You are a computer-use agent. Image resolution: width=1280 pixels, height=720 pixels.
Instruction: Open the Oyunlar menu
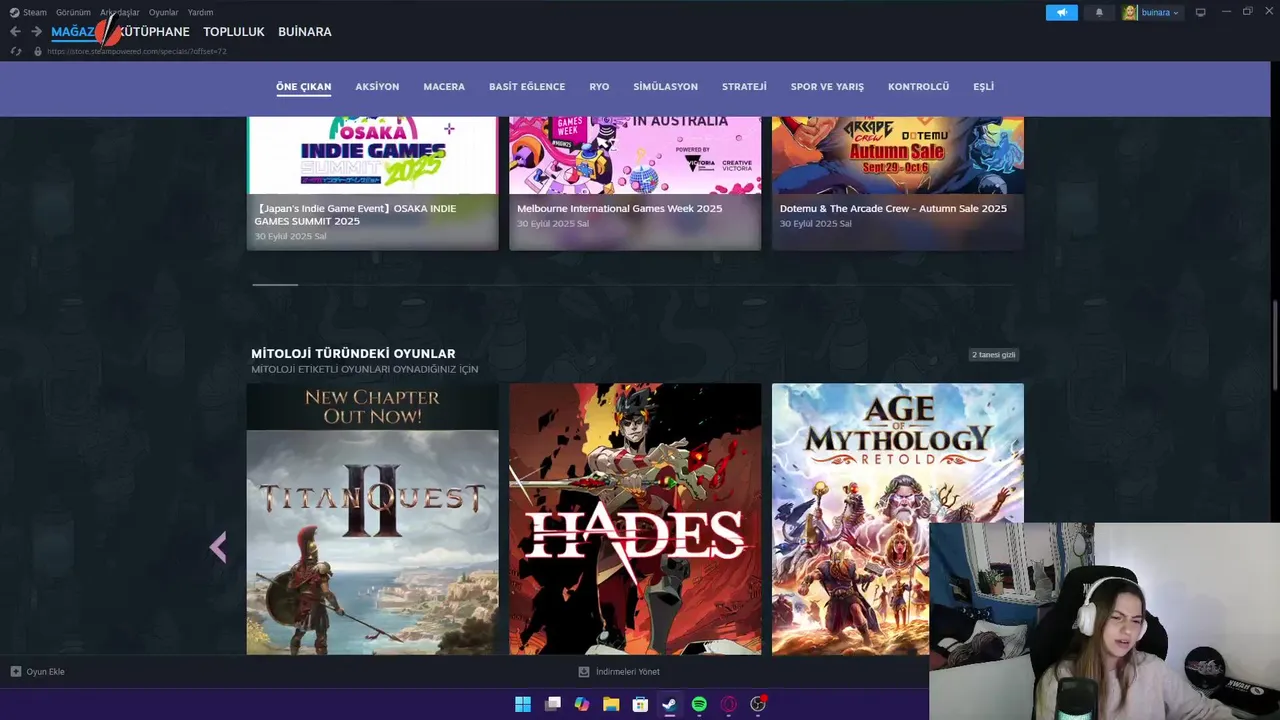coord(164,13)
